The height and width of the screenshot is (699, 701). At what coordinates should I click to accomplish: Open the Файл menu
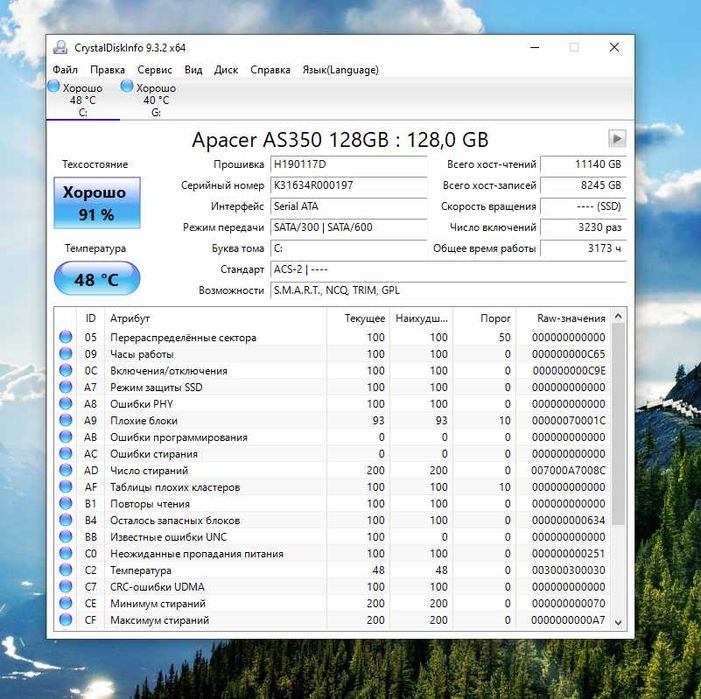[65, 70]
